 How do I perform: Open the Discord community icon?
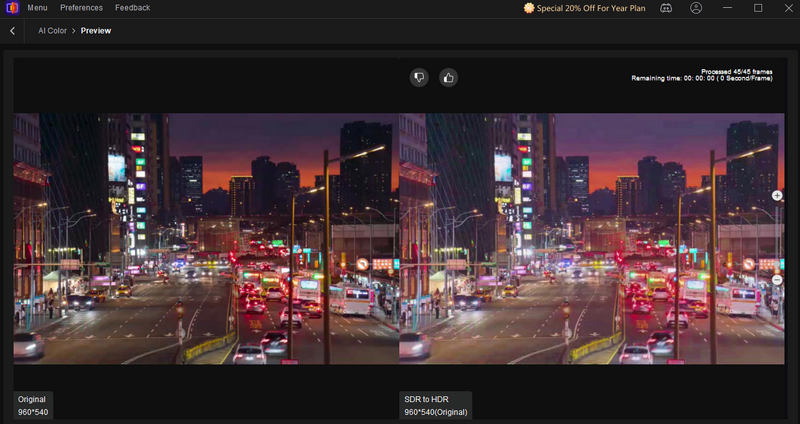pos(668,8)
